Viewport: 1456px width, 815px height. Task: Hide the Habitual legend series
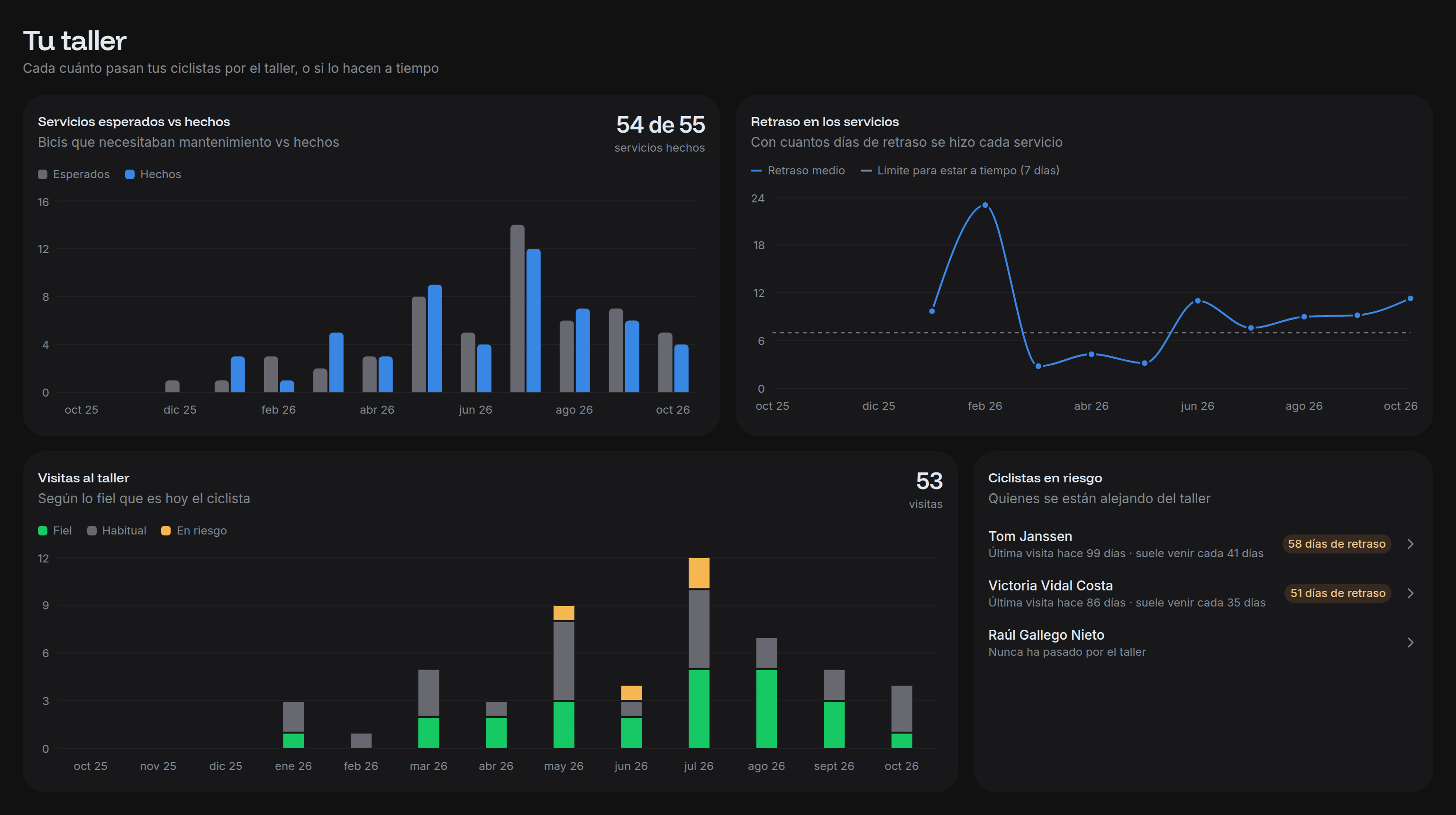(117, 531)
